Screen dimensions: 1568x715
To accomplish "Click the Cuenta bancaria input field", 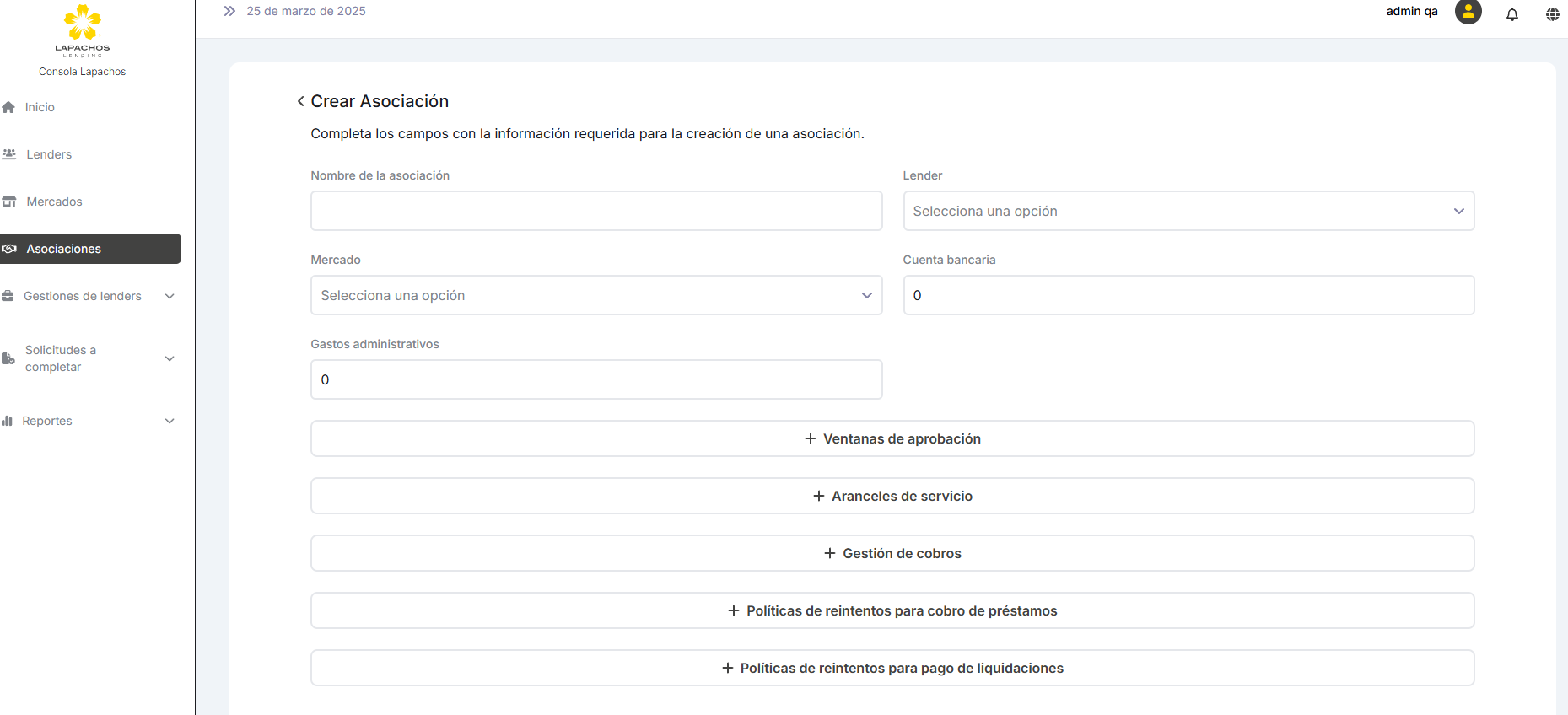I will (x=1188, y=295).
